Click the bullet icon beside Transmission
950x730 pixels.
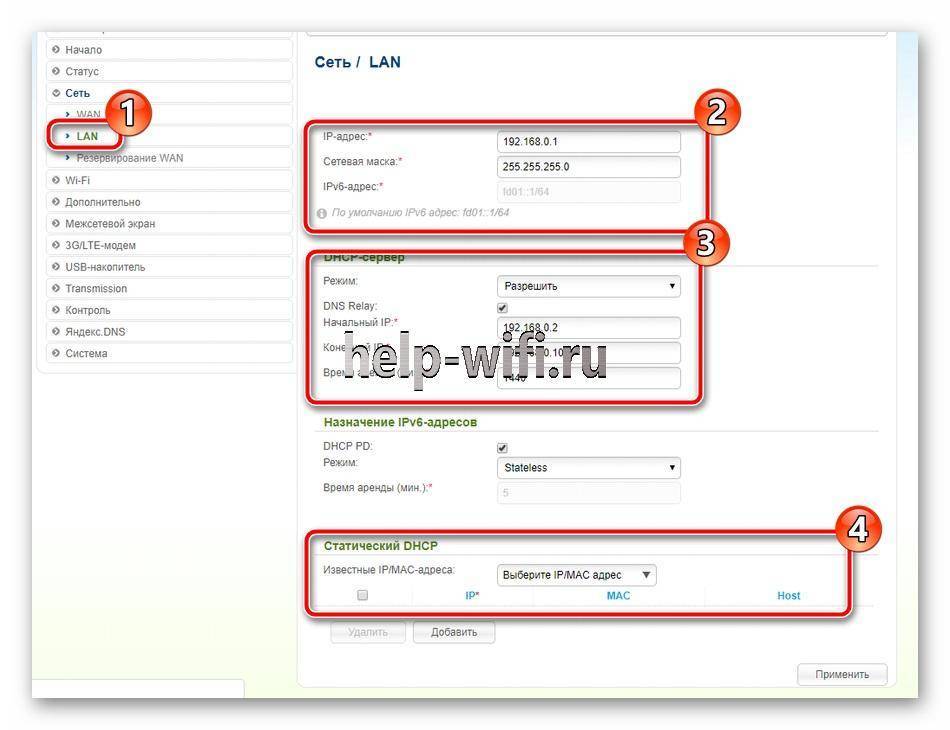(x=56, y=288)
